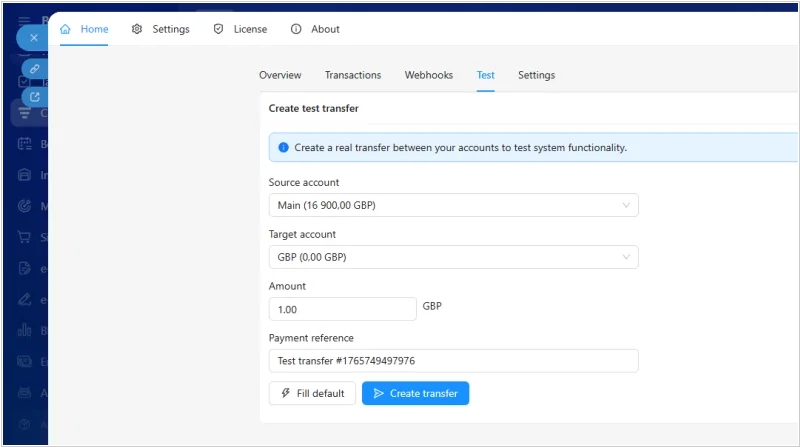Click the Create transfer button
Viewport: 800px width, 447px height.
pyautogui.click(x=415, y=393)
